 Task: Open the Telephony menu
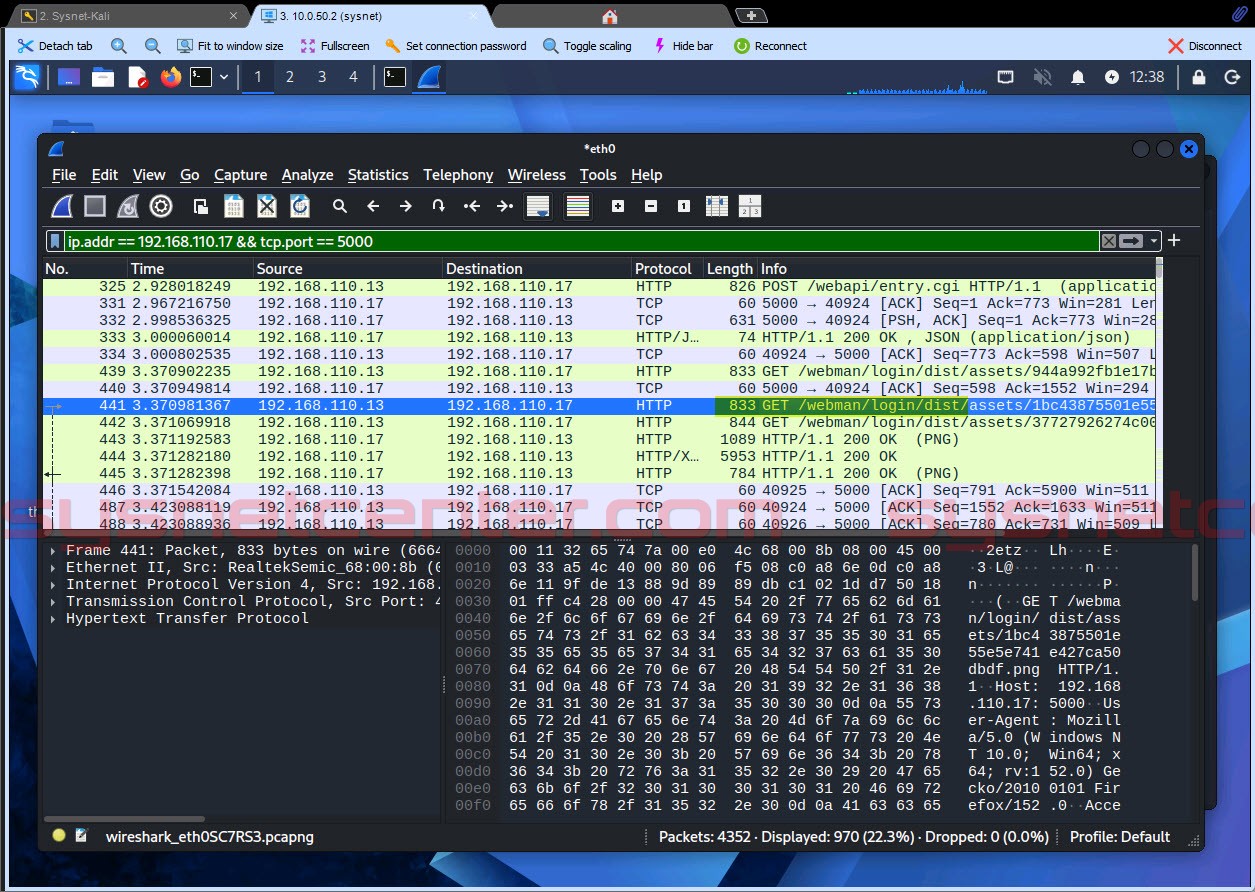458,175
